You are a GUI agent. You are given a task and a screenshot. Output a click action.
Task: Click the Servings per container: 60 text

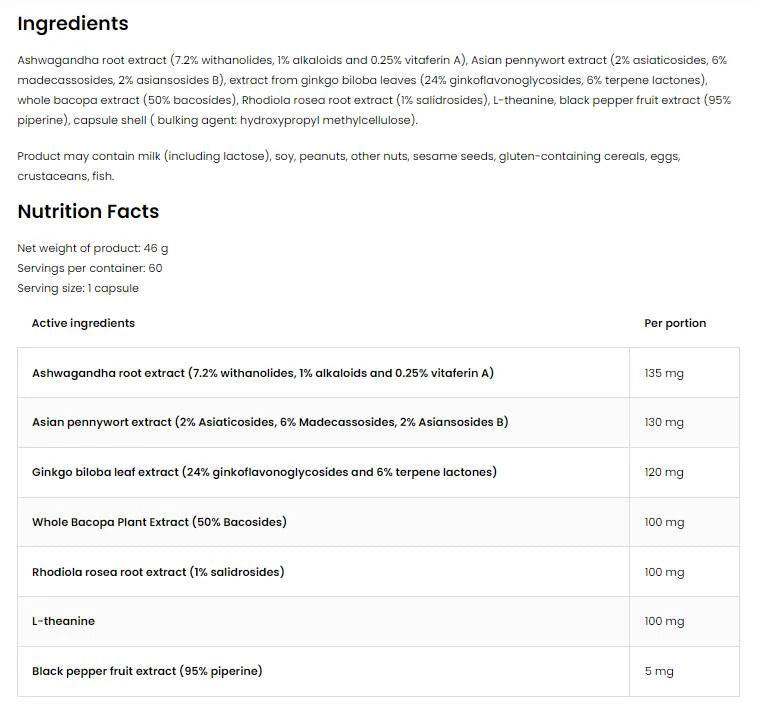(x=90, y=268)
